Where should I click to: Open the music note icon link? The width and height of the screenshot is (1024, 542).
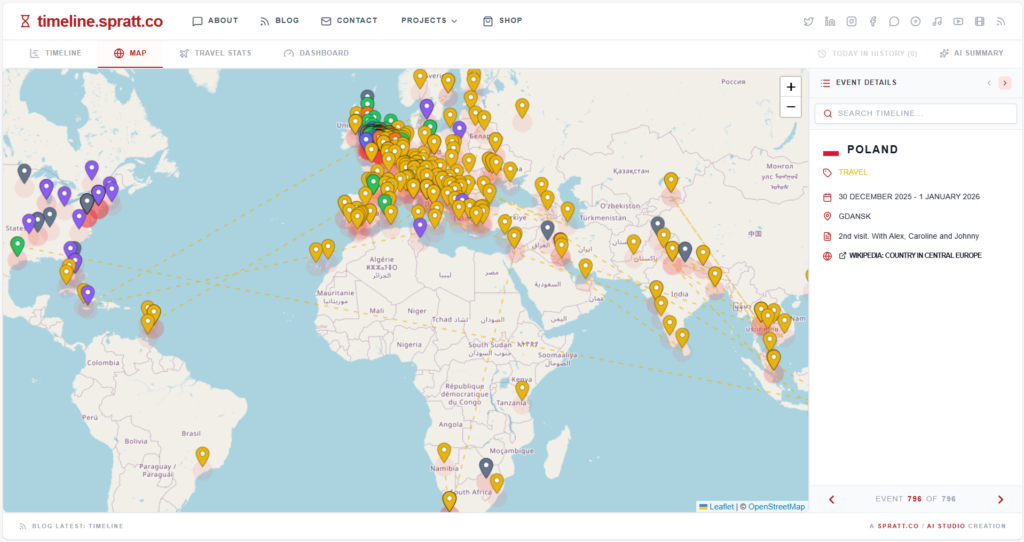(x=937, y=21)
